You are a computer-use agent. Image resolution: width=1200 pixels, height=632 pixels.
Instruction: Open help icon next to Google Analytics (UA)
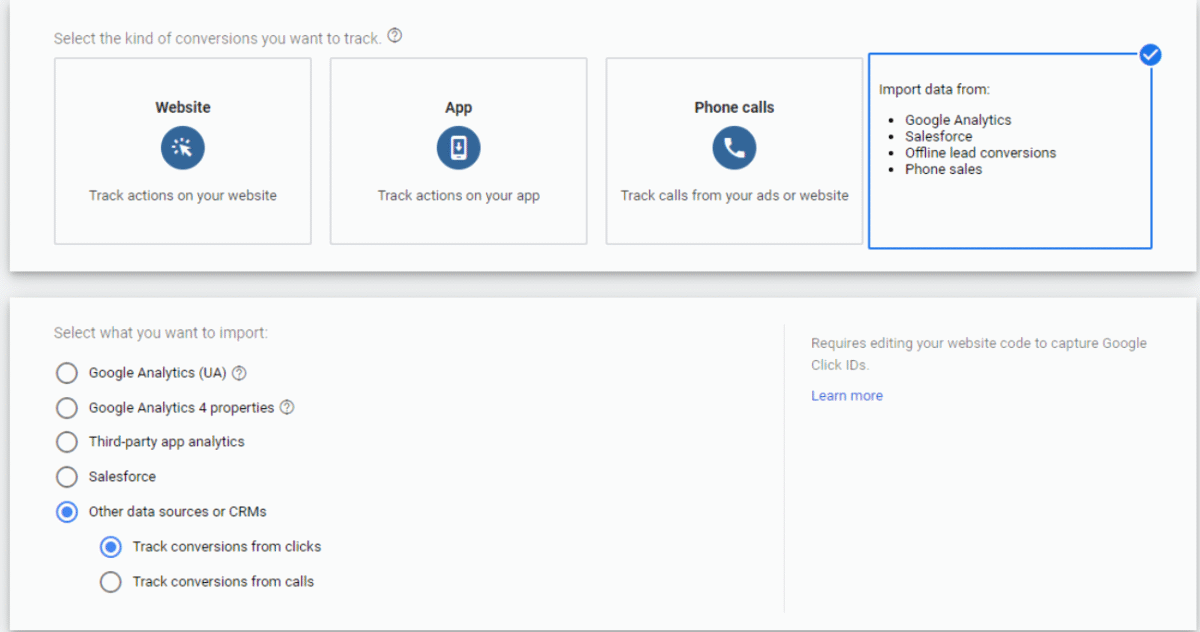pos(239,373)
